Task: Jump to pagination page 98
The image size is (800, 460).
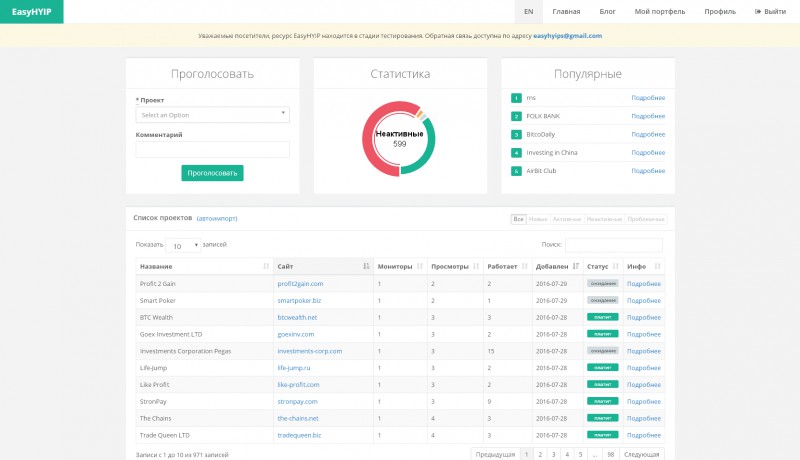Action: [x=610, y=454]
